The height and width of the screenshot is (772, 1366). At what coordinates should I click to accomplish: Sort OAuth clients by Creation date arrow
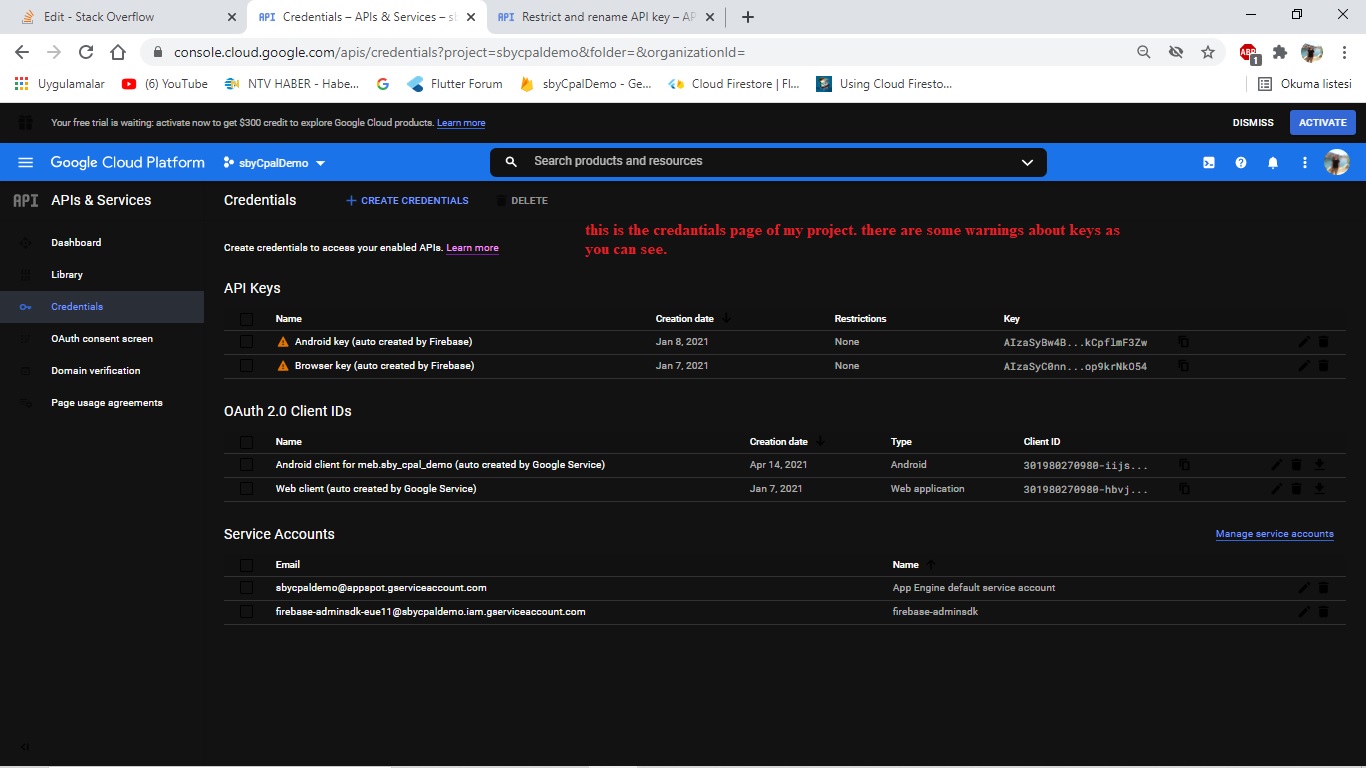(821, 441)
